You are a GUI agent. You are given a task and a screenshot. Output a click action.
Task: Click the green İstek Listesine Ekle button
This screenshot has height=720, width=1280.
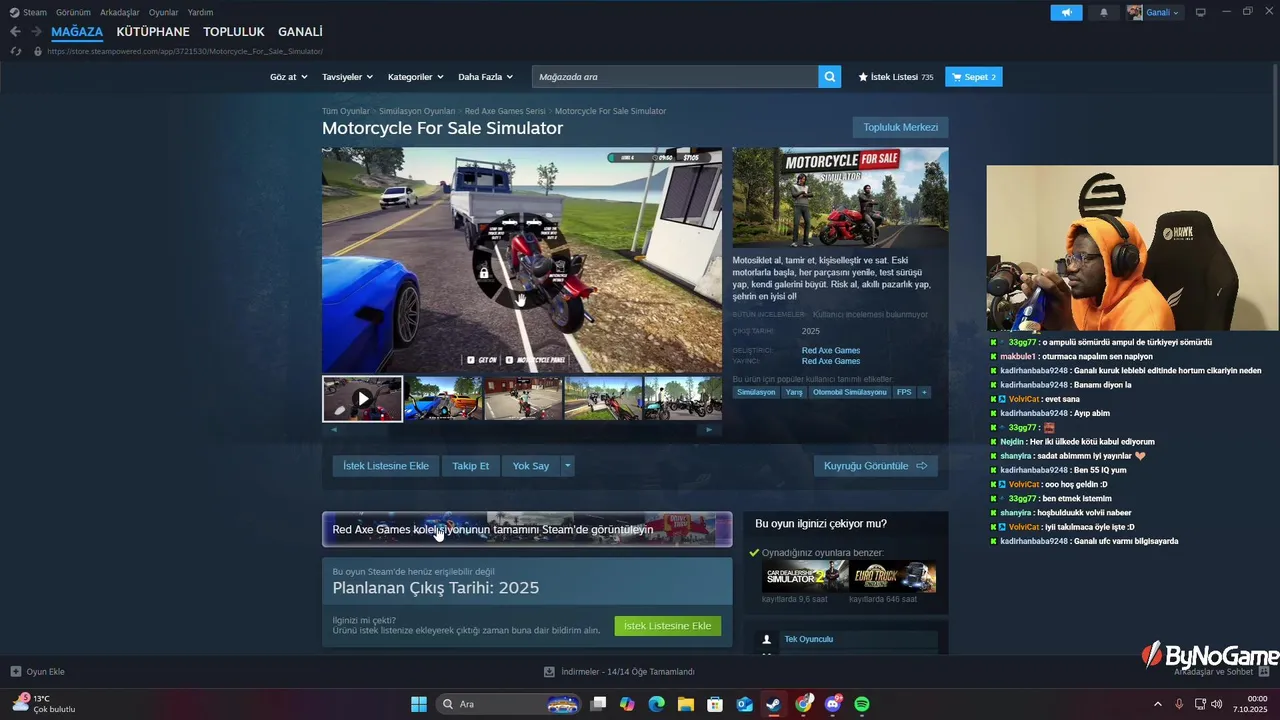[667, 626]
